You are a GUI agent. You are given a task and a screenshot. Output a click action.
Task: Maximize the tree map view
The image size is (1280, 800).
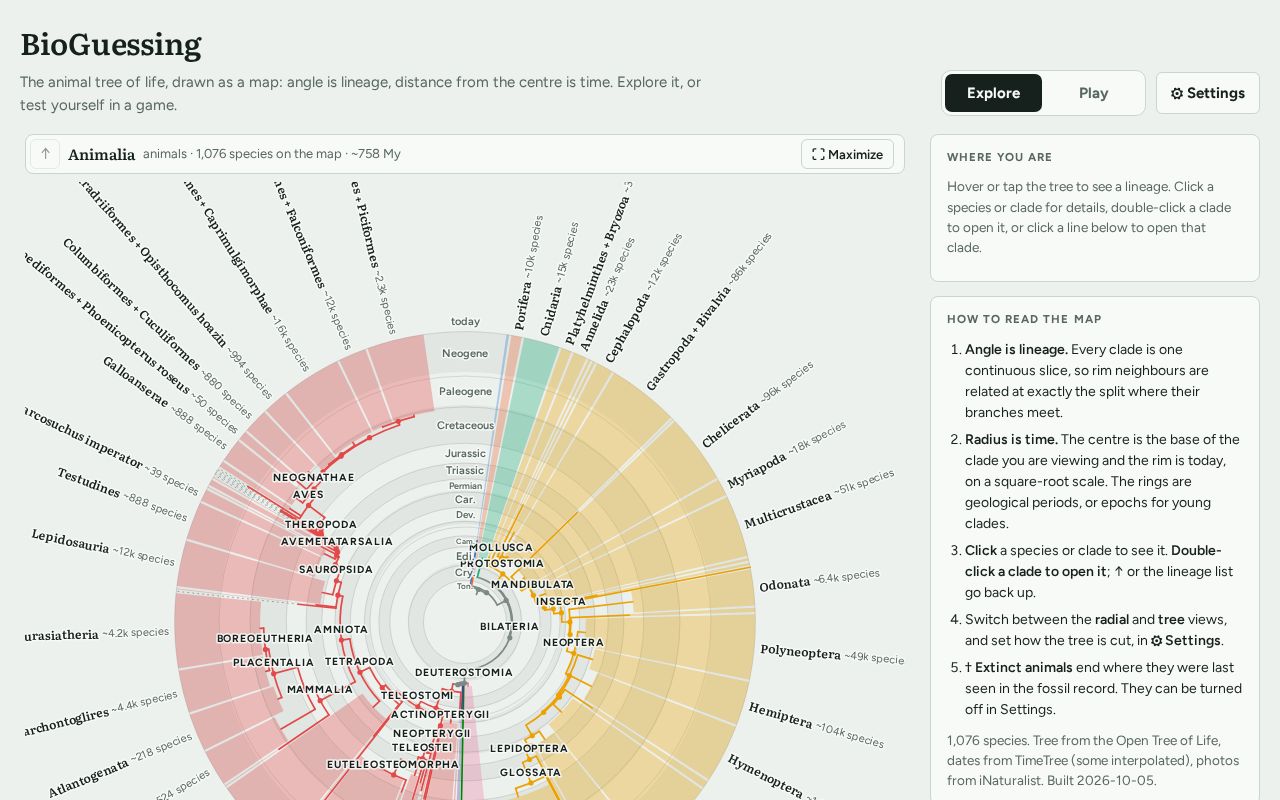847,154
